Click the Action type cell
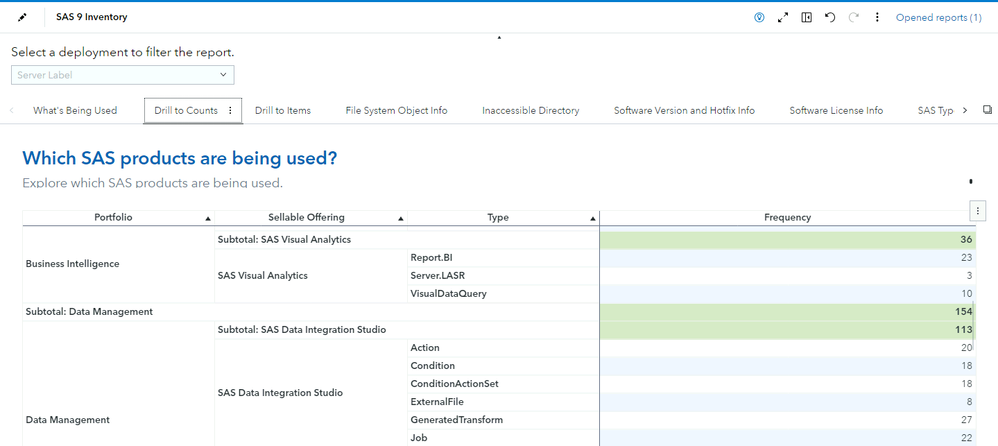 click(x=503, y=347)
